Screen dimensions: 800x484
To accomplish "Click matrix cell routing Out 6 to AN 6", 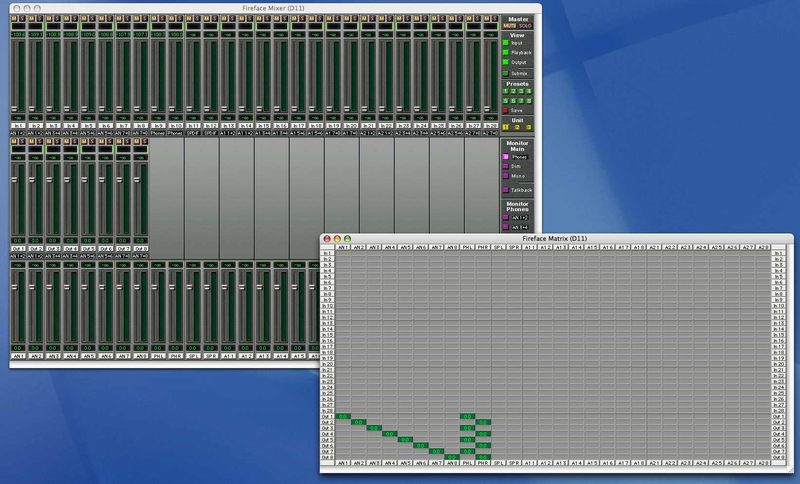I will 421,446.
